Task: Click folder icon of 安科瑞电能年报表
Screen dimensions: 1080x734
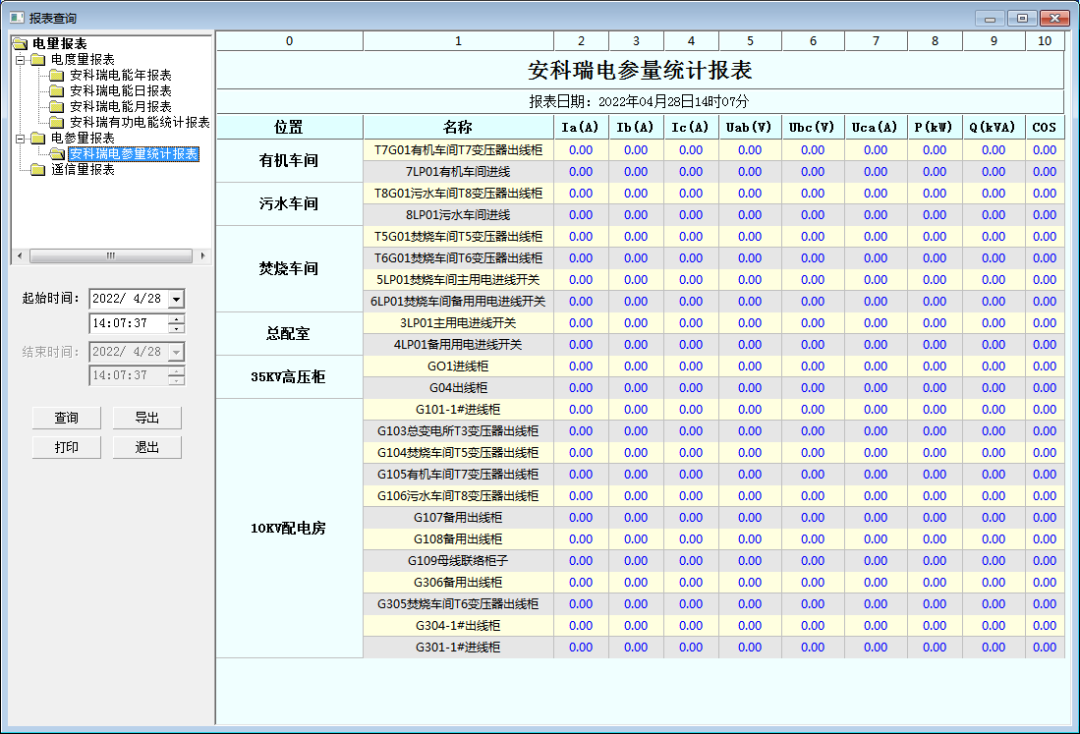Action: click(57, 75)
